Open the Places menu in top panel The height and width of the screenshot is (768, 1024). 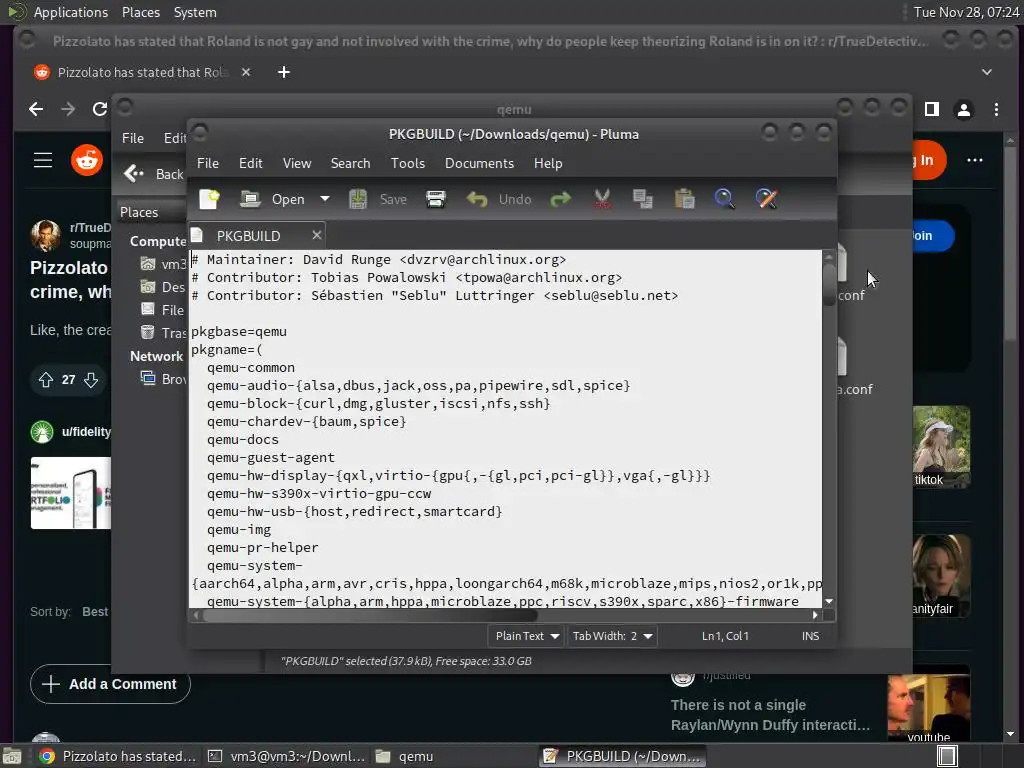click(140, 12)
